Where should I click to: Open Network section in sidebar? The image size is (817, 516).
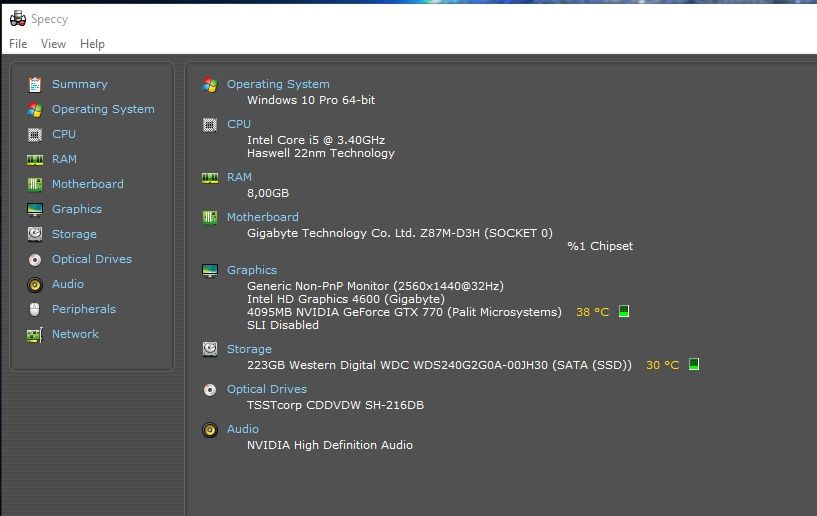pyautogui.click(x=75, y=334)
